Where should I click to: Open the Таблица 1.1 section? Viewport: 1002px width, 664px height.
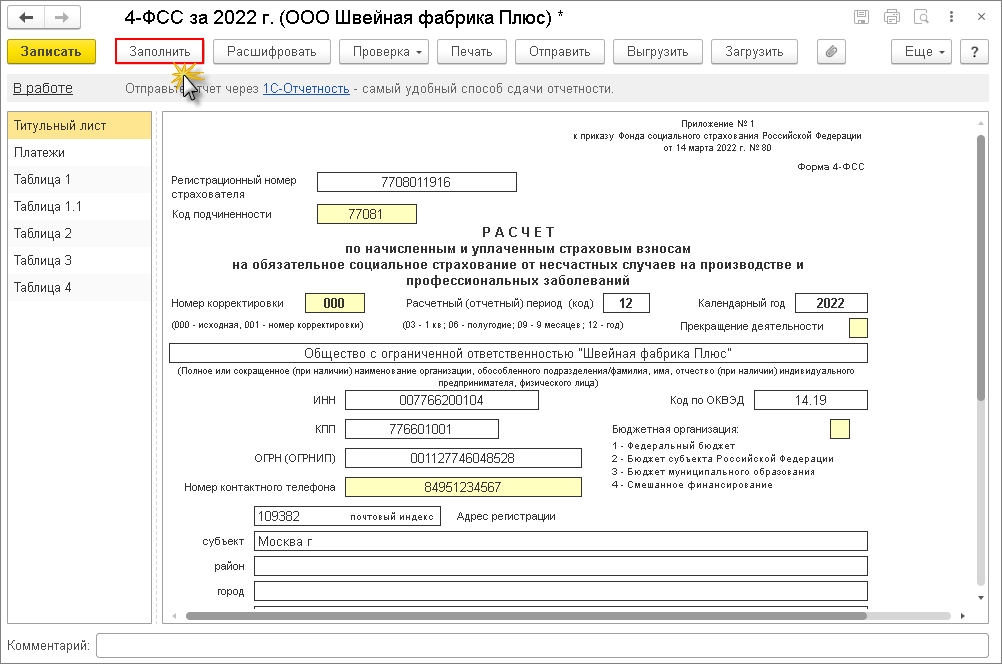pos(79,206)
